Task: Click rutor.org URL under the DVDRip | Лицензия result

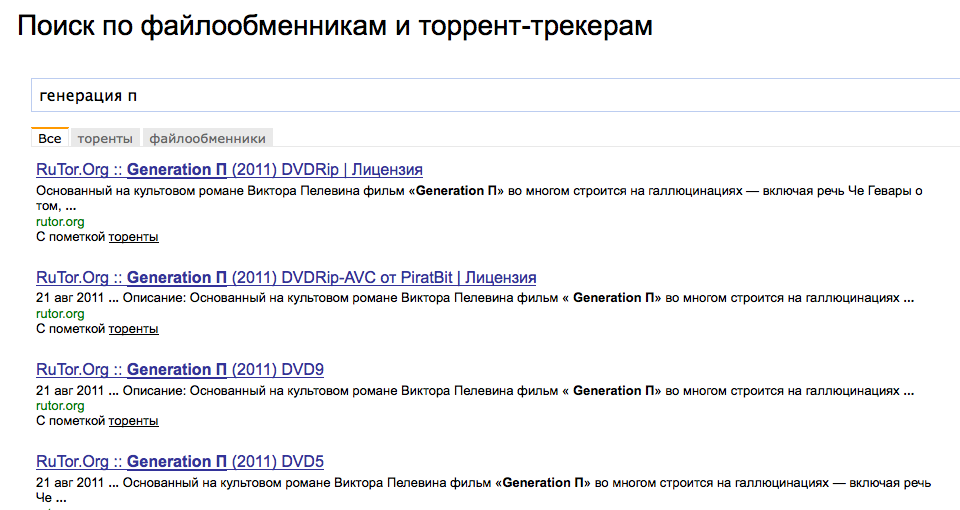Action: coord(60,222)
